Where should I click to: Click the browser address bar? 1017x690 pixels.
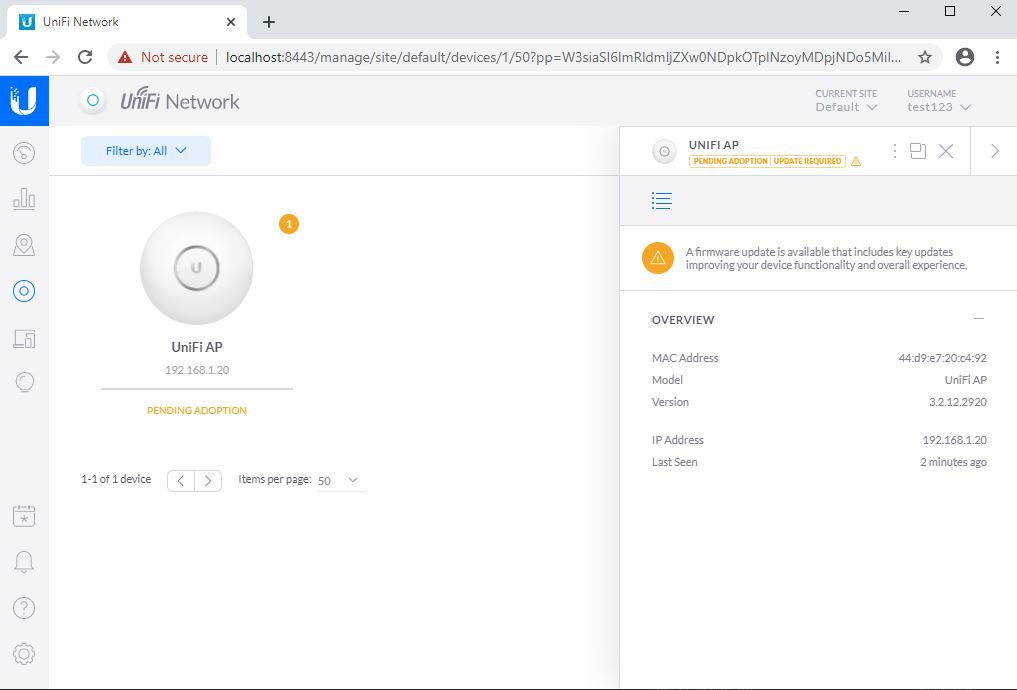(563, 57)
